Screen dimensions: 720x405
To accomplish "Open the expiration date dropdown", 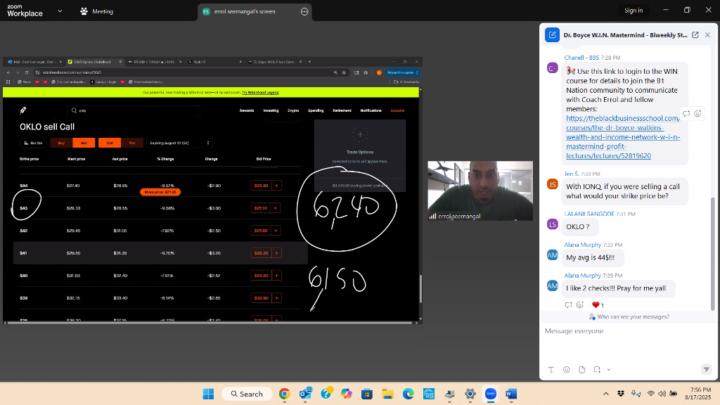I will (179, 143).
